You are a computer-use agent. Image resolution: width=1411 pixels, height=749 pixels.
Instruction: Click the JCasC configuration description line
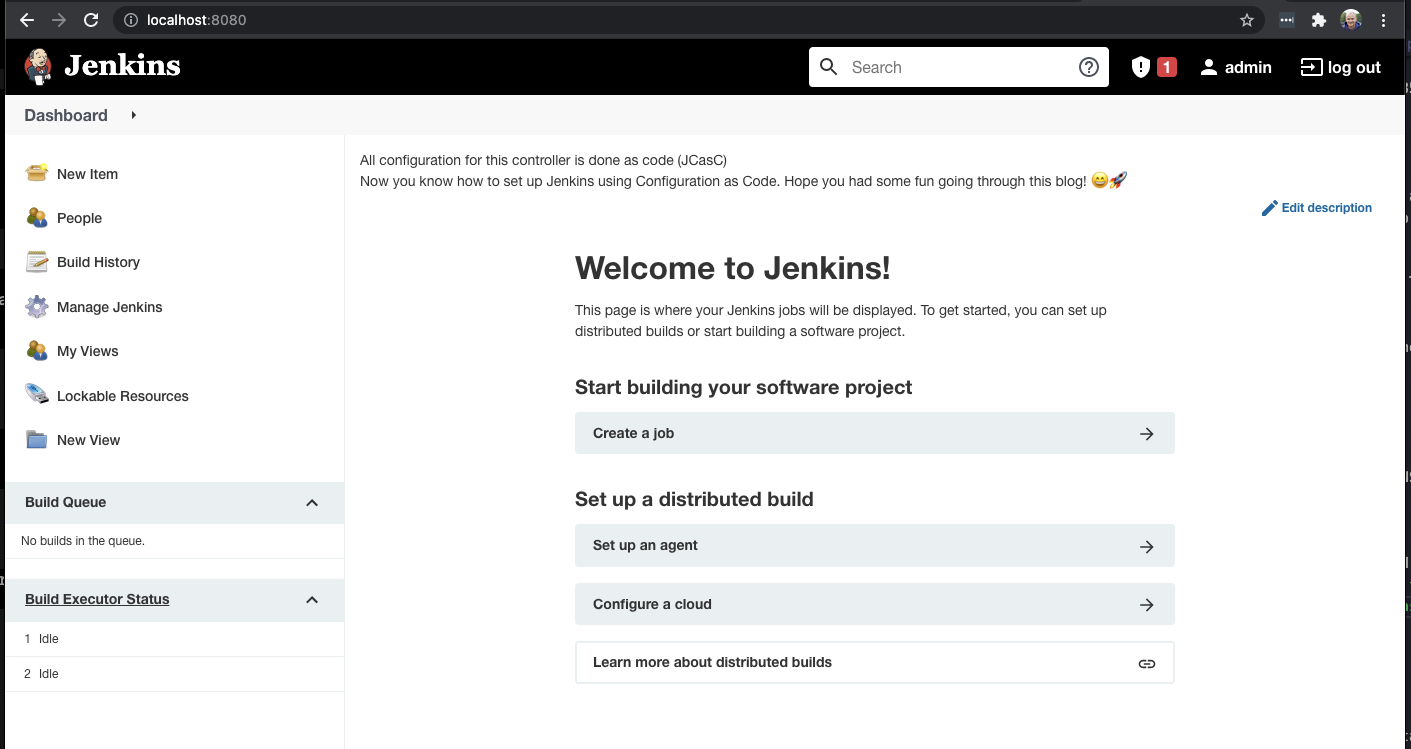(543, 160)
